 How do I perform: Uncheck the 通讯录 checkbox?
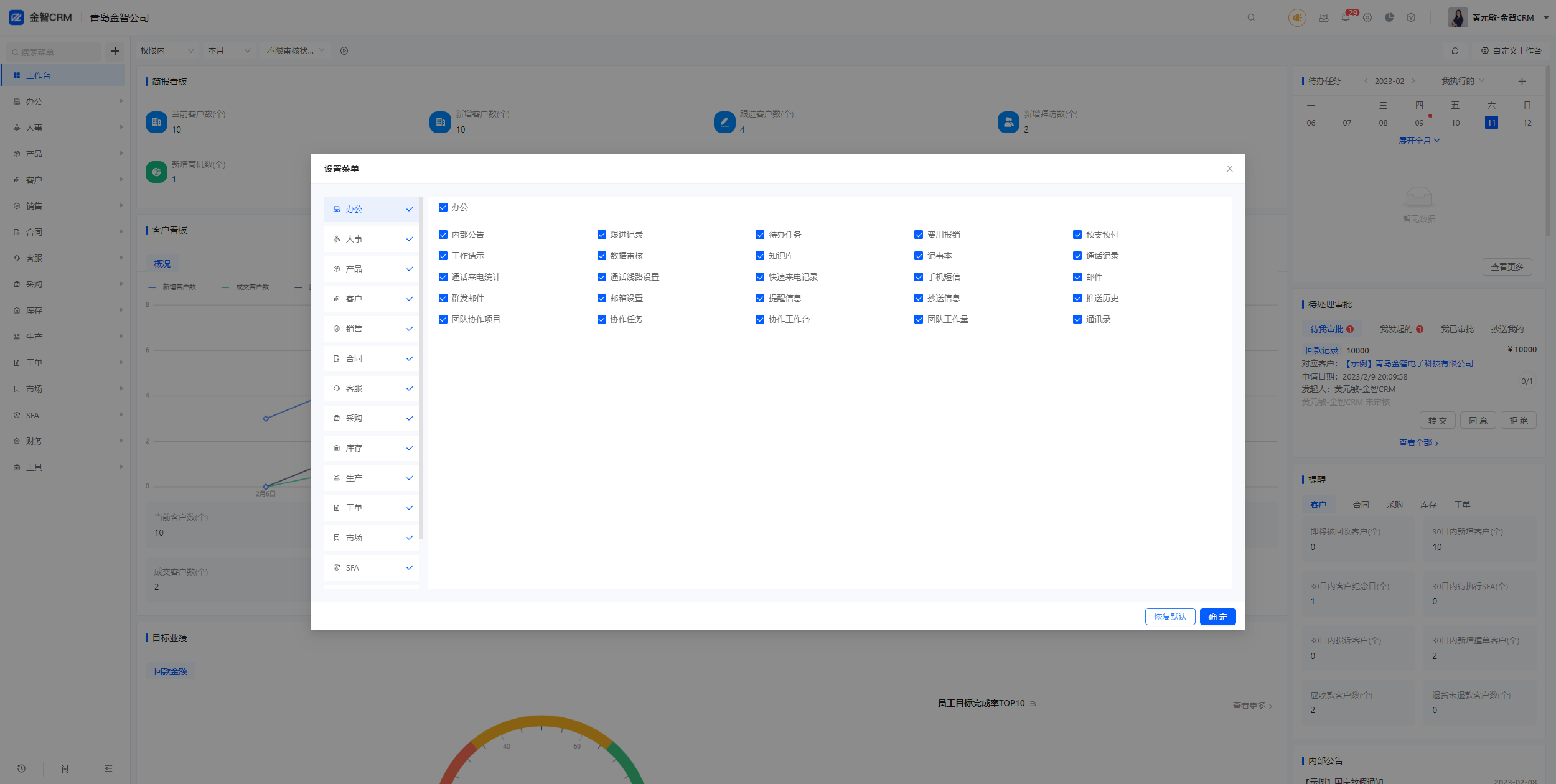(1077, 319)
